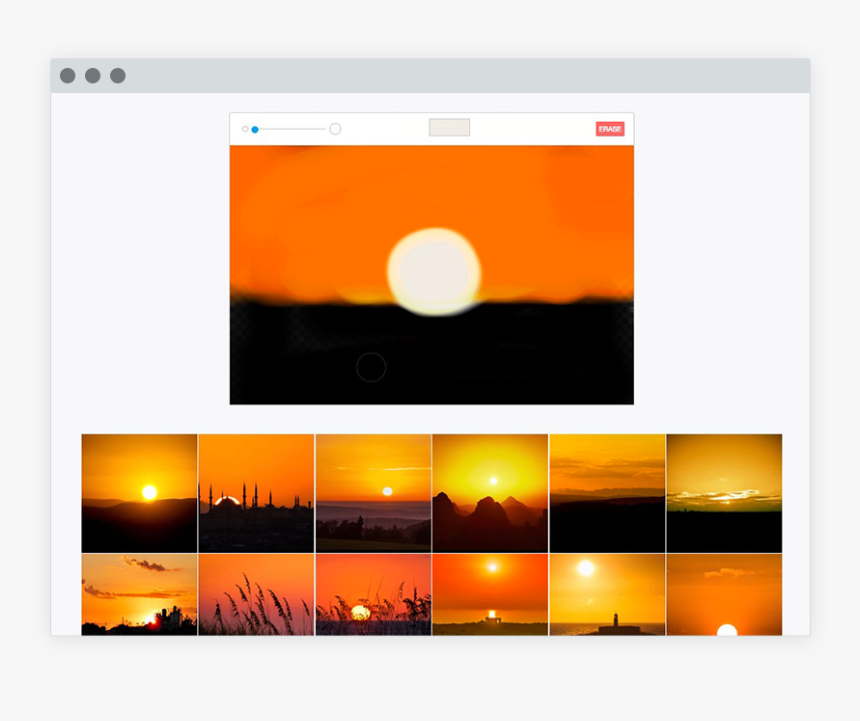The width and height of the screenshot is (860, 721).
Task: Select the sun reflecting over building thumbnail
Action: coord(490,594)
